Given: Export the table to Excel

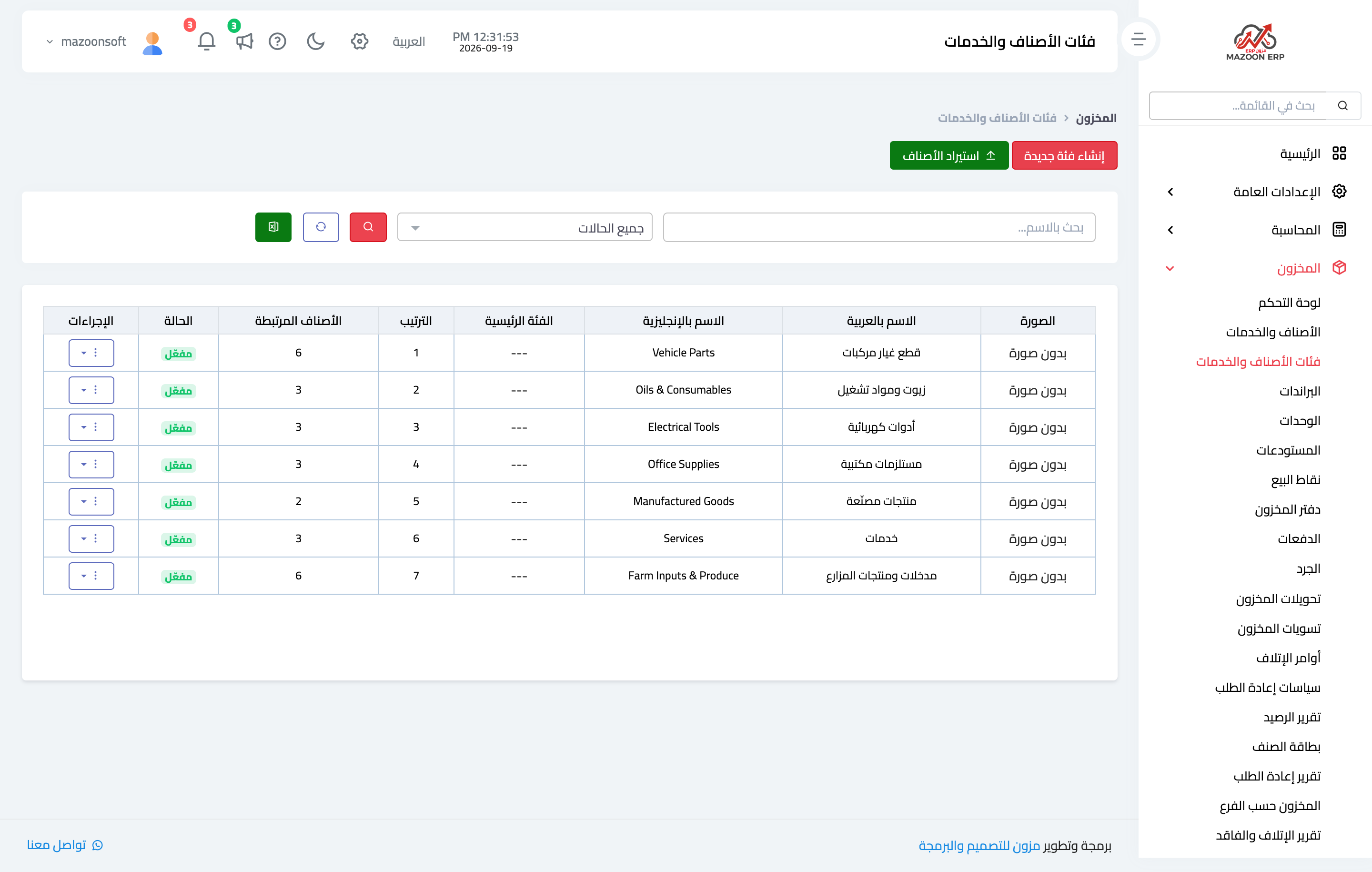Looking at the screenshot, I should [x=273, y=227].
